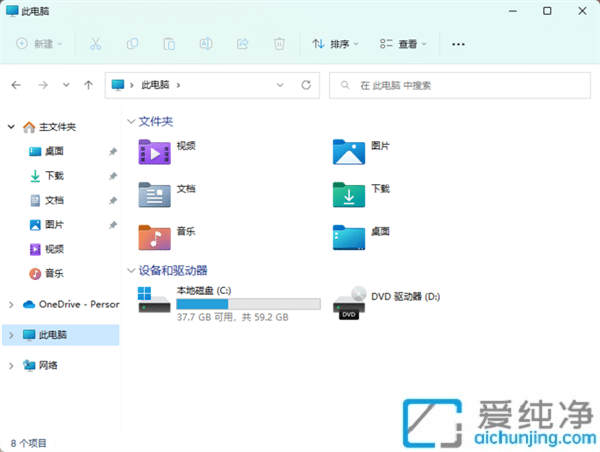Expand the OneDrive - Personal node
Image resolution: width=600 pixels, height=452 pixels.
point(11,305)
